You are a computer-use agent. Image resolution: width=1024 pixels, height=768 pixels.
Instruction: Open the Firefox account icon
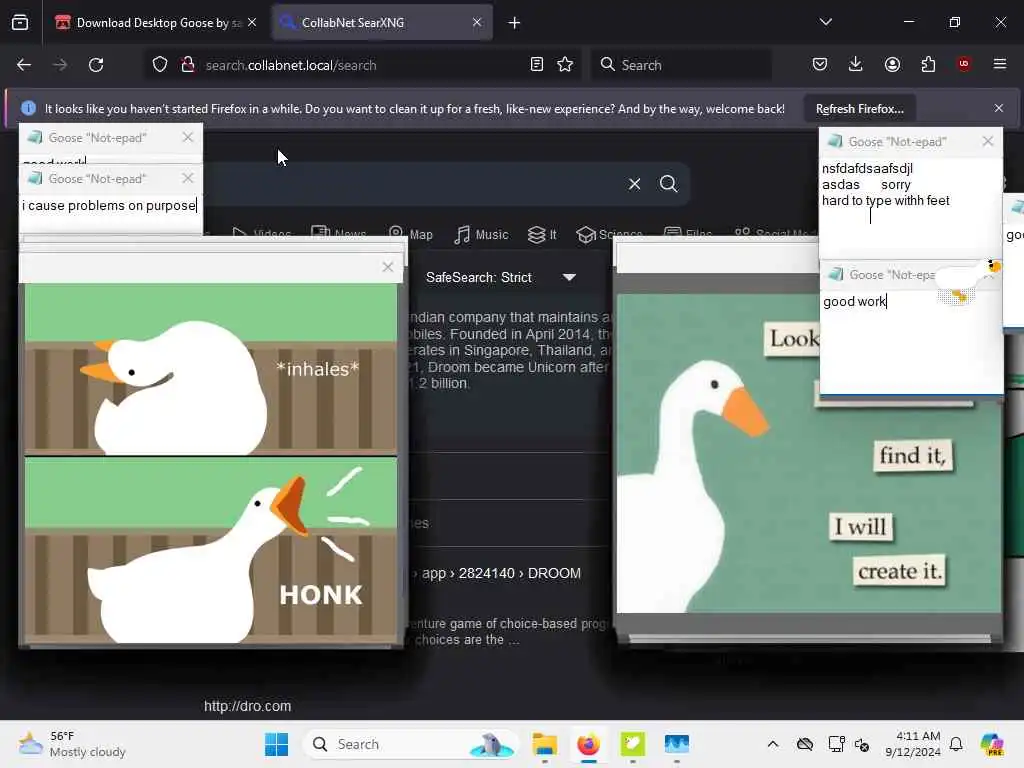pos(892,64)
